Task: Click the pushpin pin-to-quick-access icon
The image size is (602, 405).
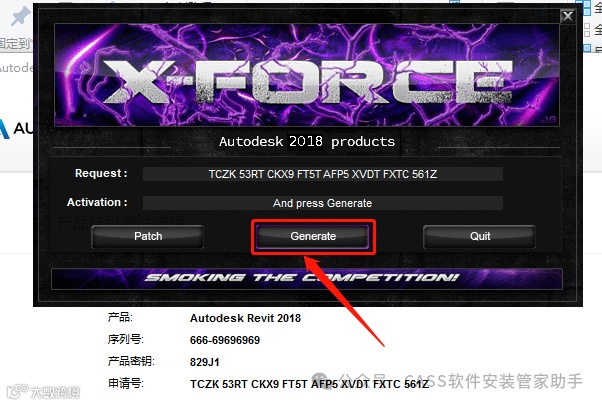Action: pyautogui.click(x=20, y=16)
